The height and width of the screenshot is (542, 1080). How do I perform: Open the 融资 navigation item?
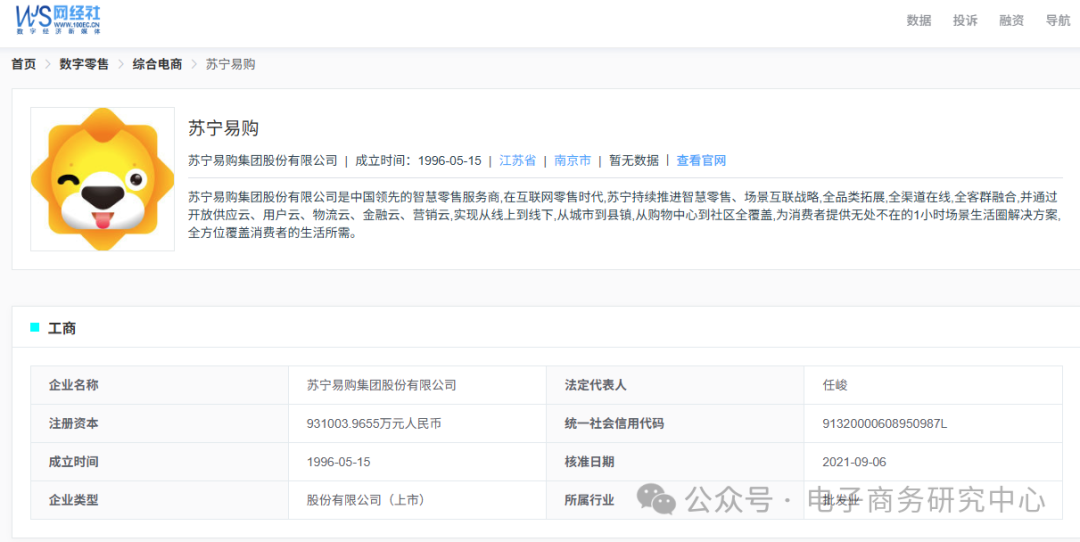pos(1011,21)
